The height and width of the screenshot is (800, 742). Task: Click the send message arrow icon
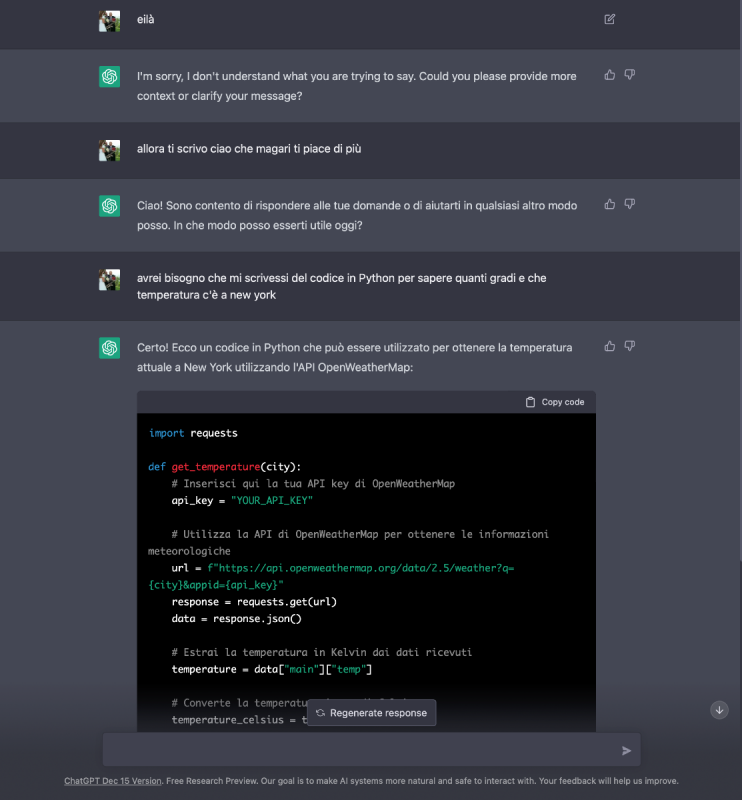(627, 750)
